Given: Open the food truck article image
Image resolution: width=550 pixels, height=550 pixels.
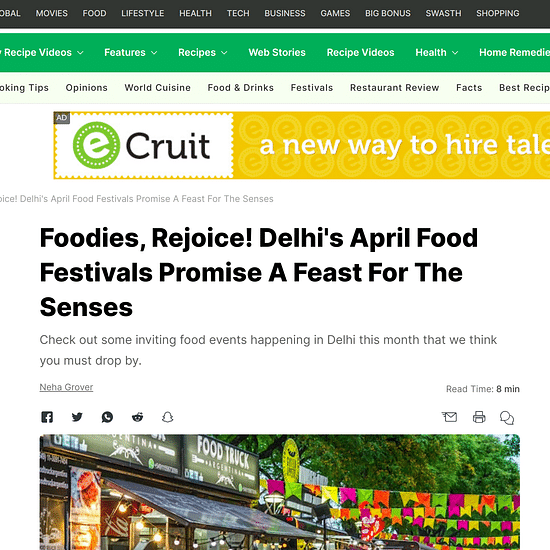Looking at the screenshot, I should coord(280,492).
